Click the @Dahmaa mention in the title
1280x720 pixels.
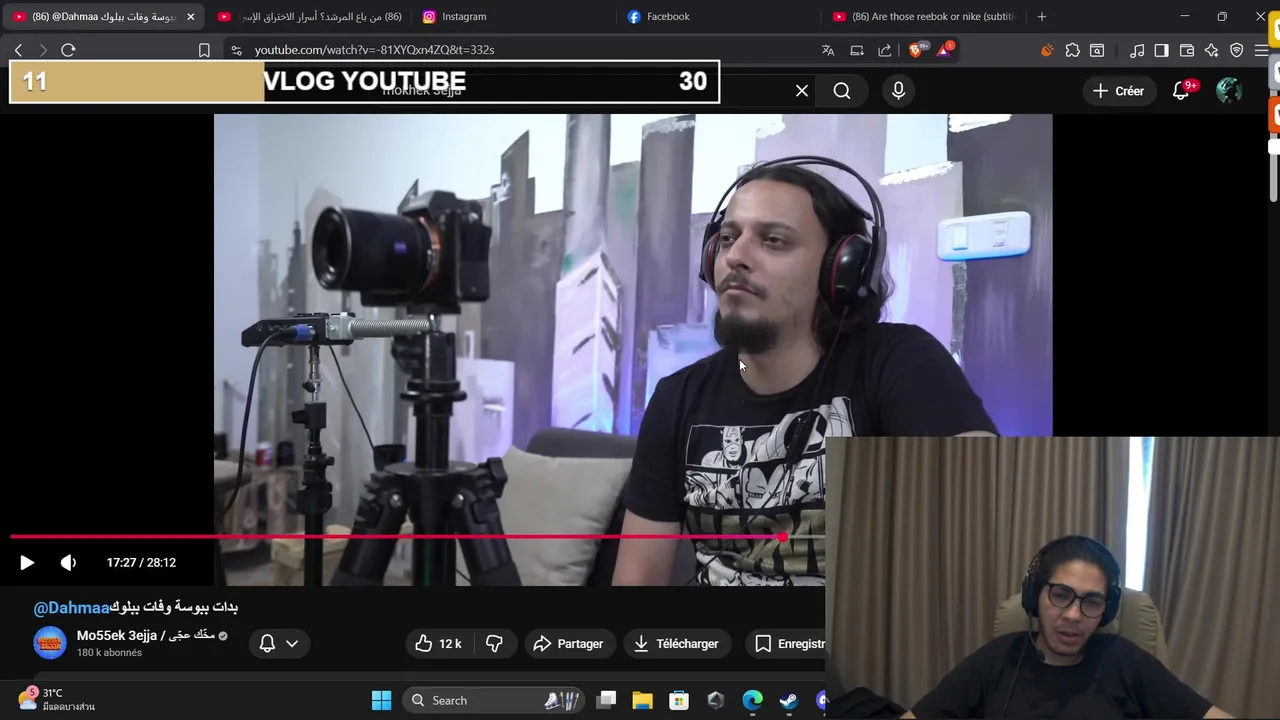(71, 608)
